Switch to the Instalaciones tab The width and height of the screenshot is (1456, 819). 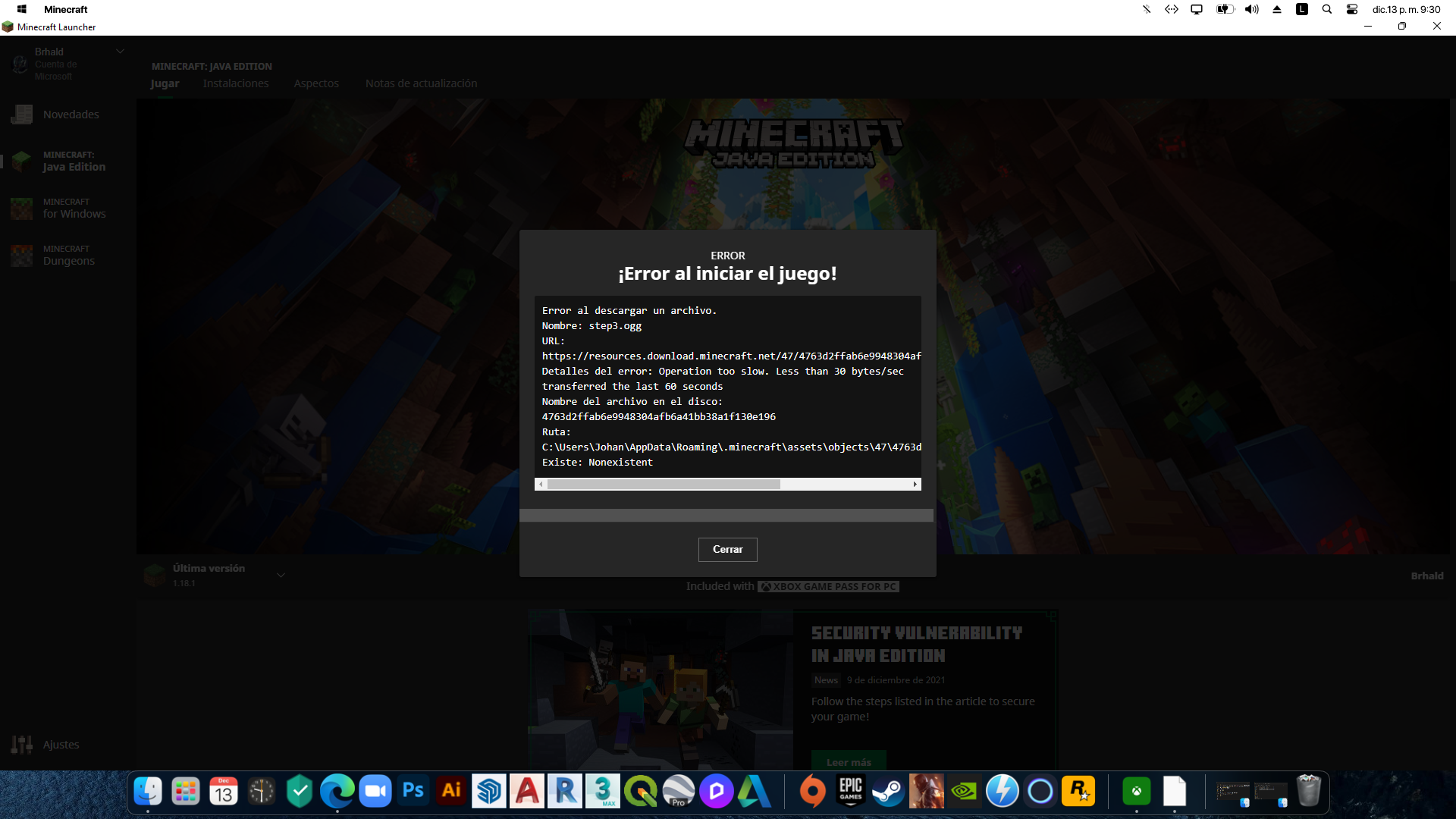pos(235,83)
